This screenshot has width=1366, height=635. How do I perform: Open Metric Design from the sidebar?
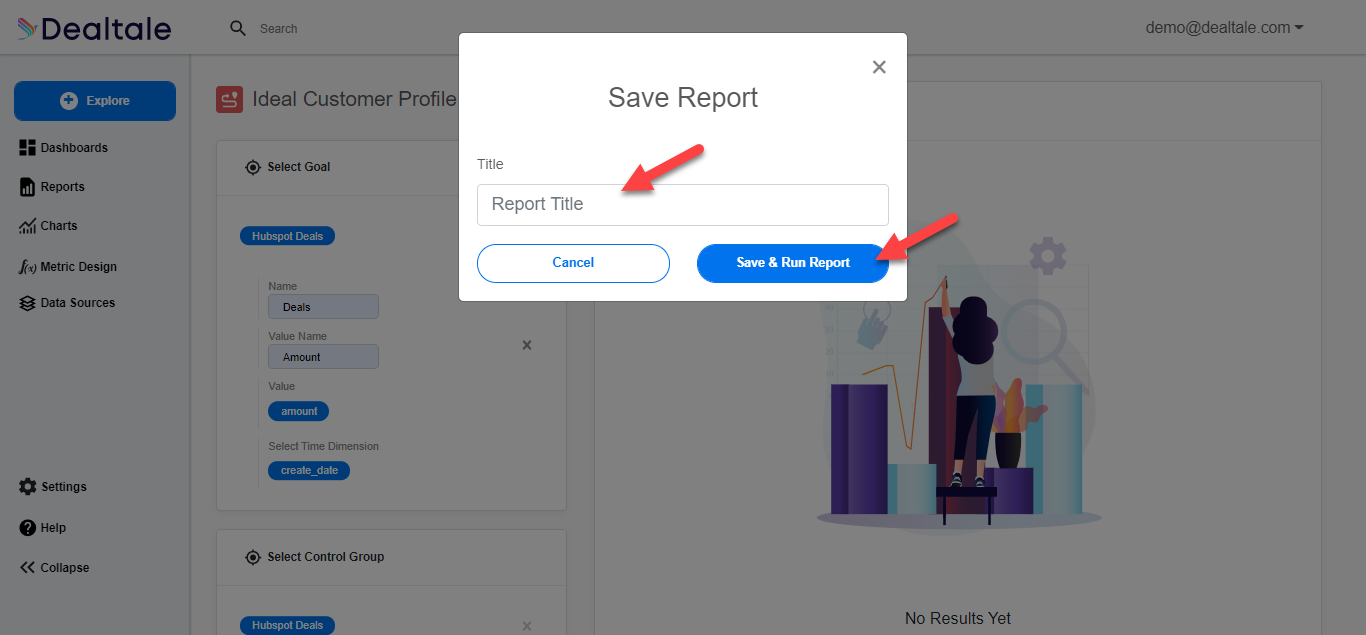(68, 267)
